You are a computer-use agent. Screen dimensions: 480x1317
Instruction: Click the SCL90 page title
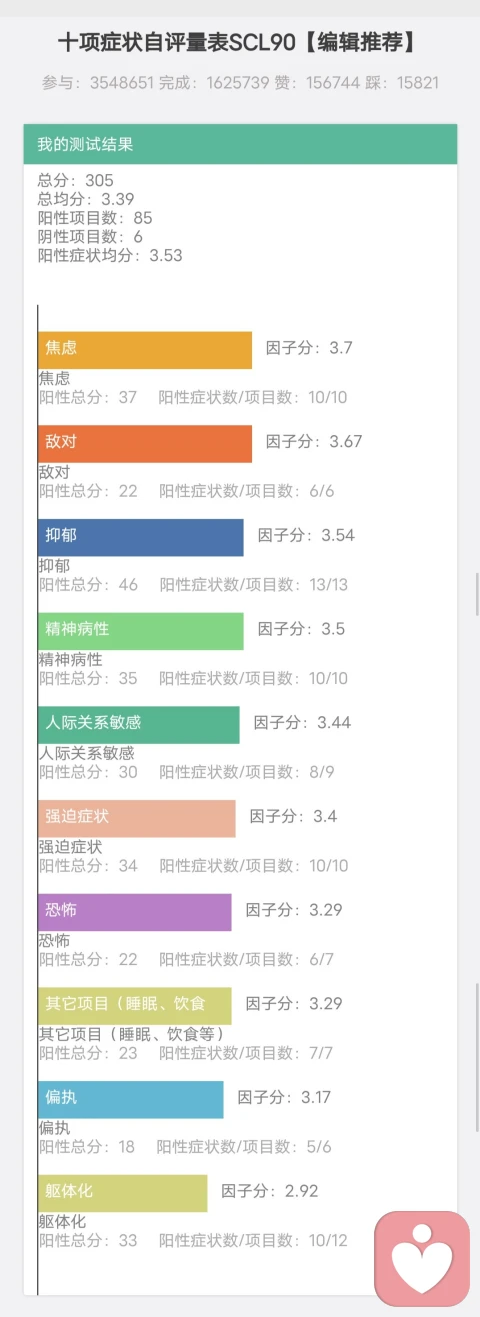tap(238, 43)
